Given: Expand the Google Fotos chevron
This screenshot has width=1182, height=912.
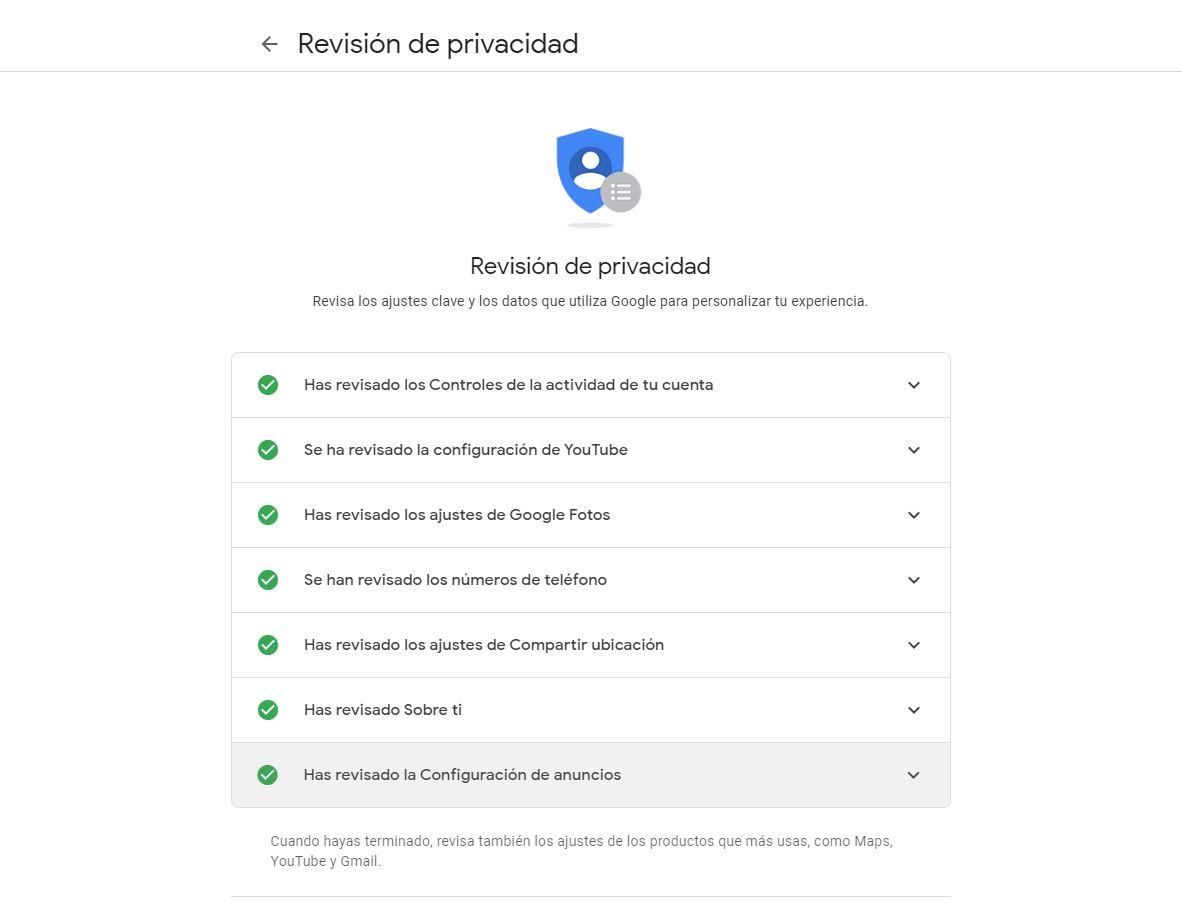Looking at the screenshot, I should click(x=913, y=515).
